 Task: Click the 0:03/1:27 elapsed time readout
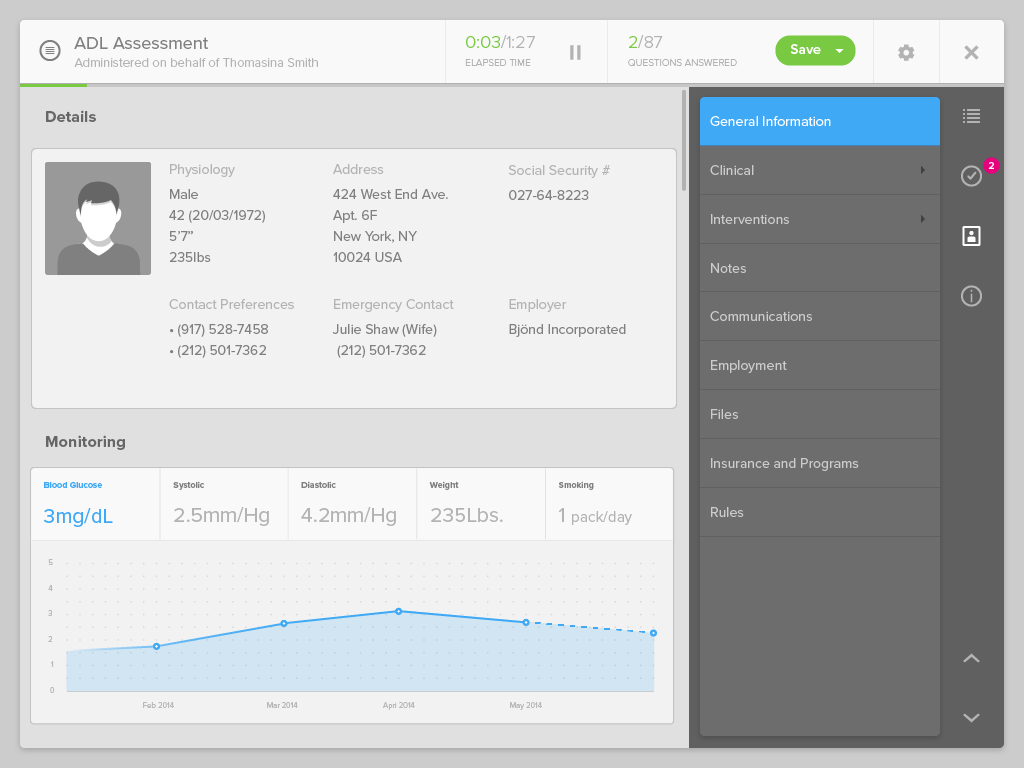[x=500, y=42]
